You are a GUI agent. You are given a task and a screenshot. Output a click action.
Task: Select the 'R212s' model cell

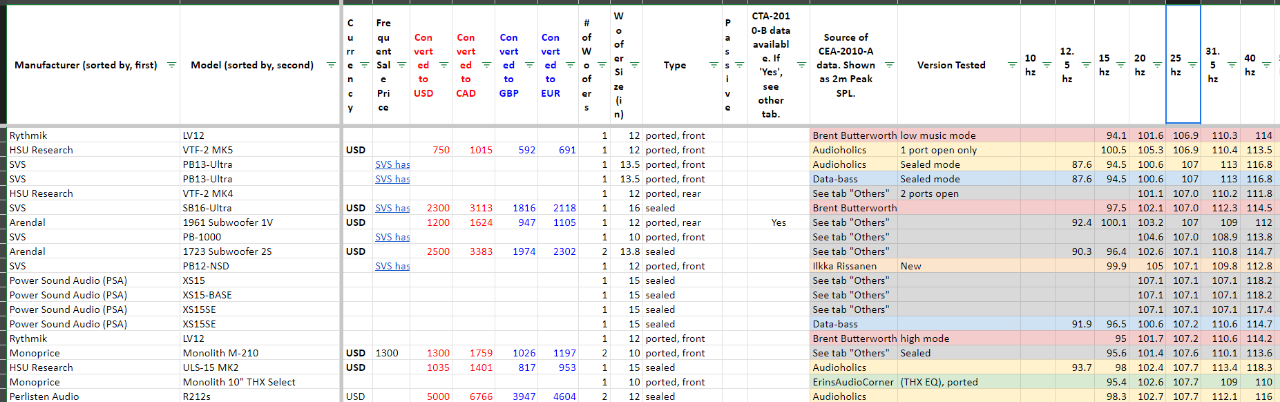pos(262,396)
